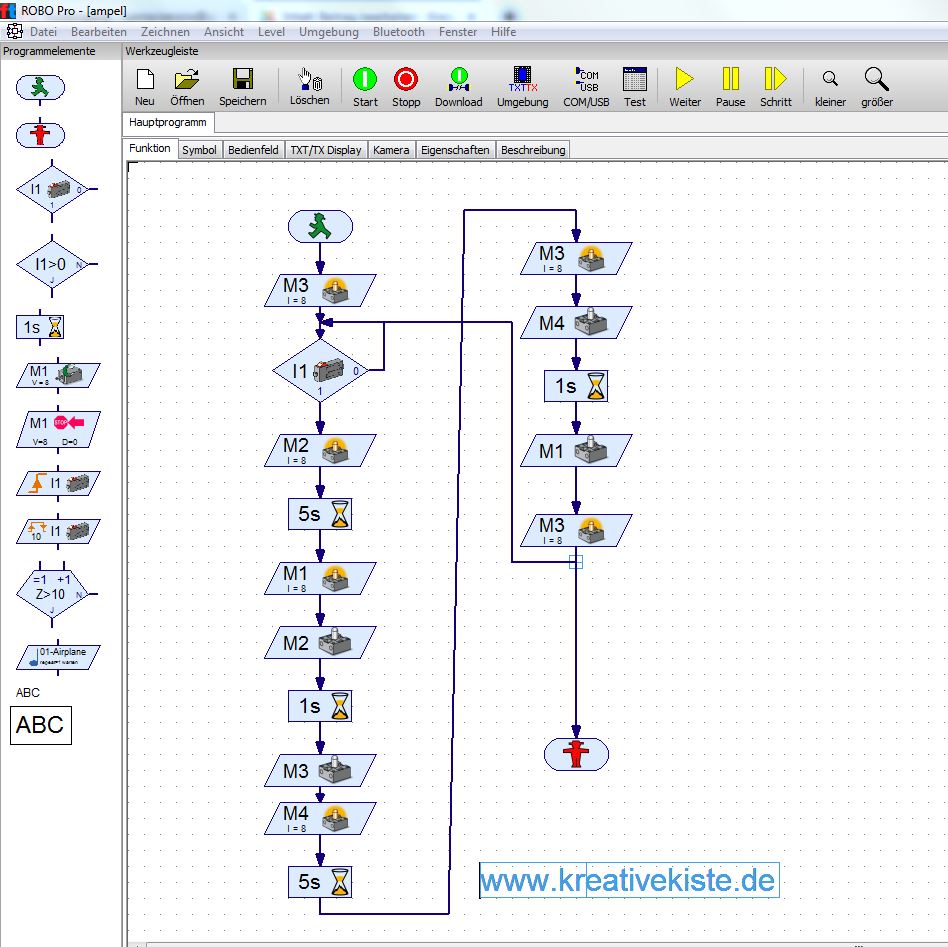
Task: Open the Ansicht menu
Action: [x=224, y=32]
